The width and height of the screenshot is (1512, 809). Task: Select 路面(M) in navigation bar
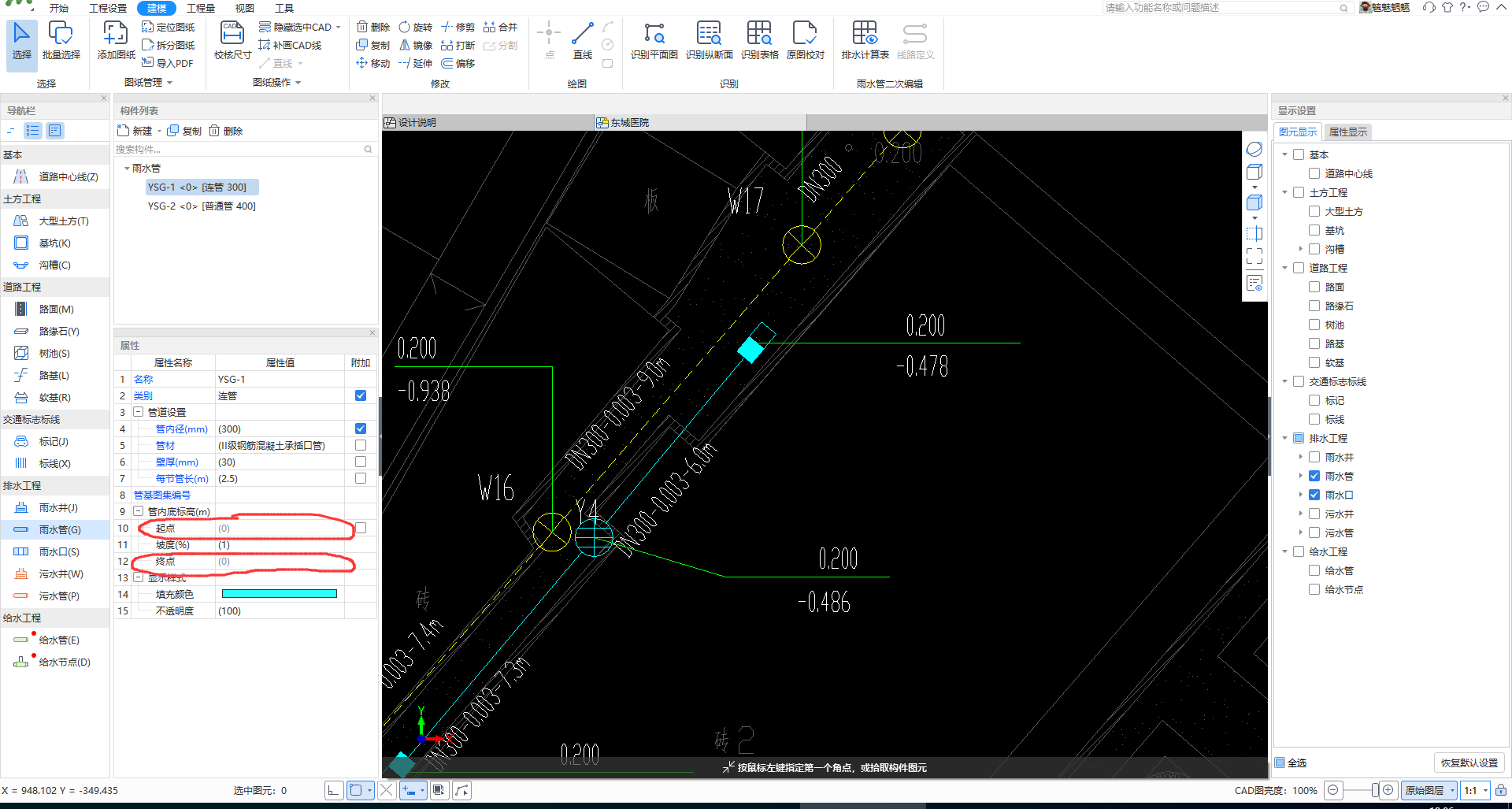point(55,310)
